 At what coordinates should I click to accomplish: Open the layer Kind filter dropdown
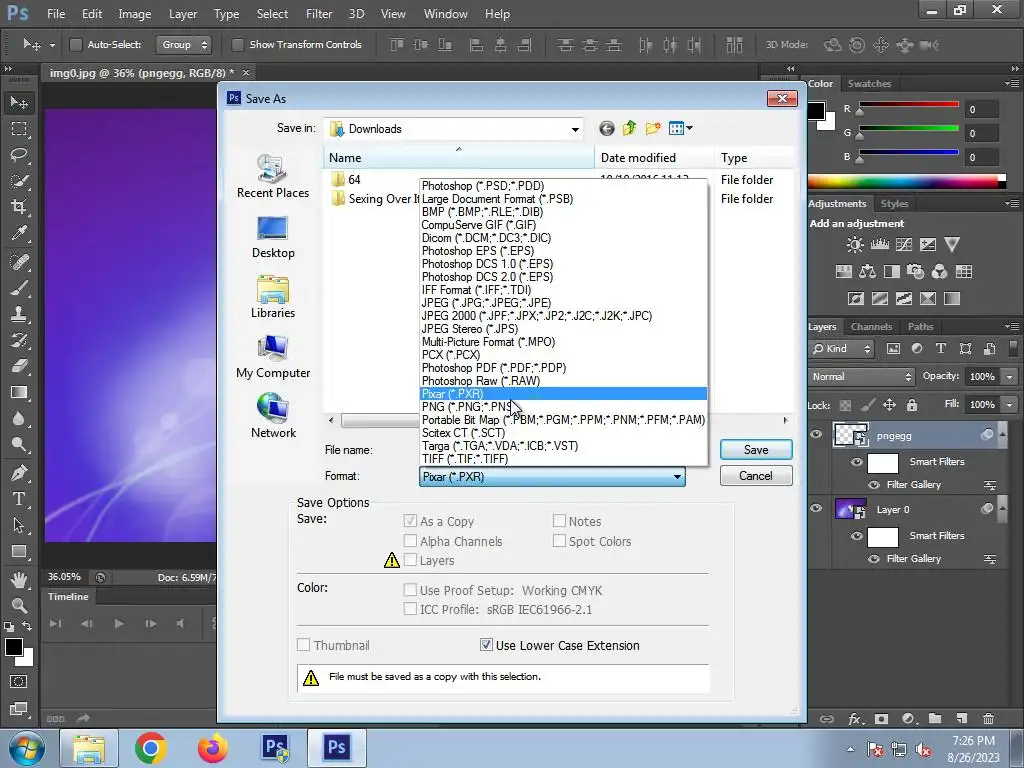point(842,349)
